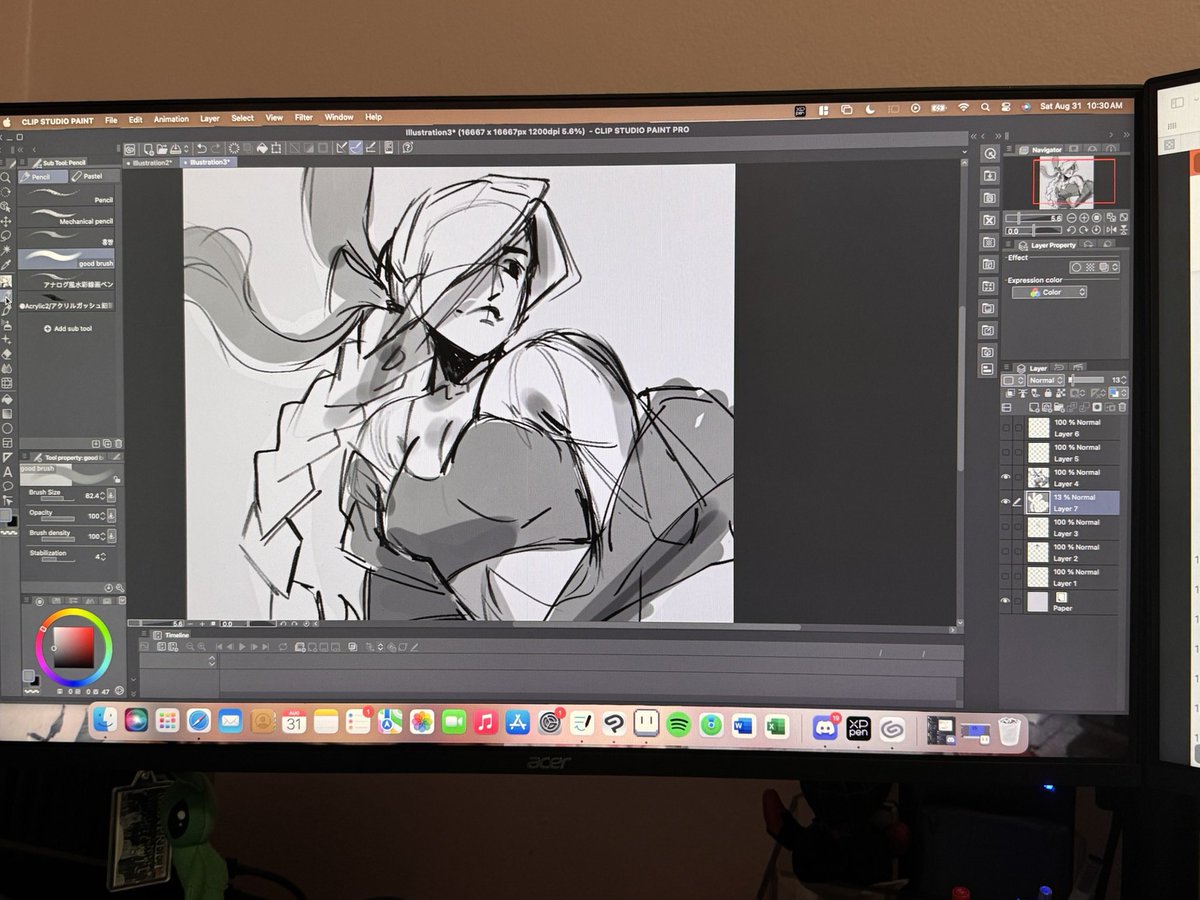The image size is (1200, 900).
Task: Click the help question mark command bar icon
Action: (x=407, y=147)
